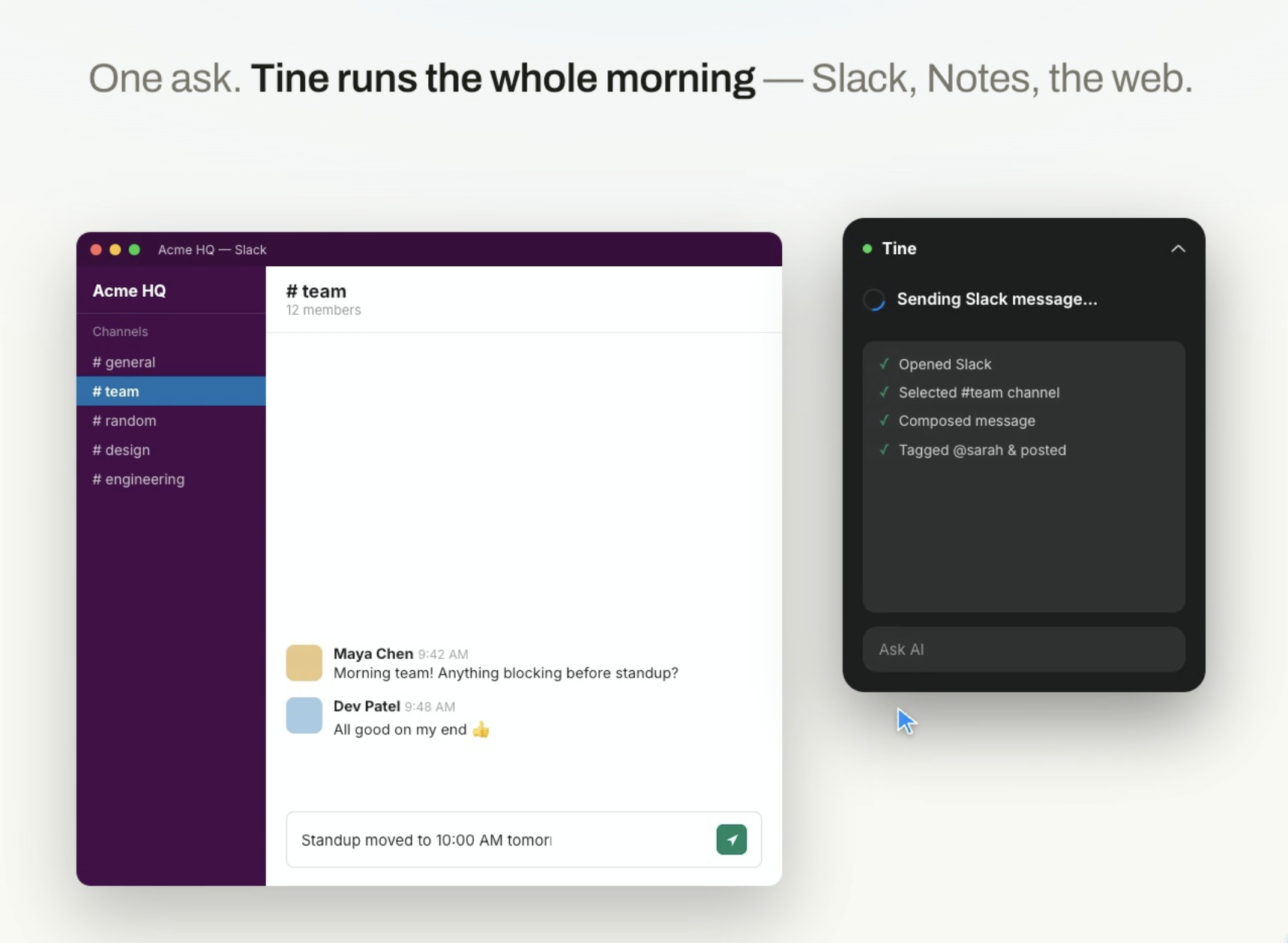Viewport: 1288px width, 943px height.
Task: Click the Acme HQ workspace name
Action: (x=129, y=291)
